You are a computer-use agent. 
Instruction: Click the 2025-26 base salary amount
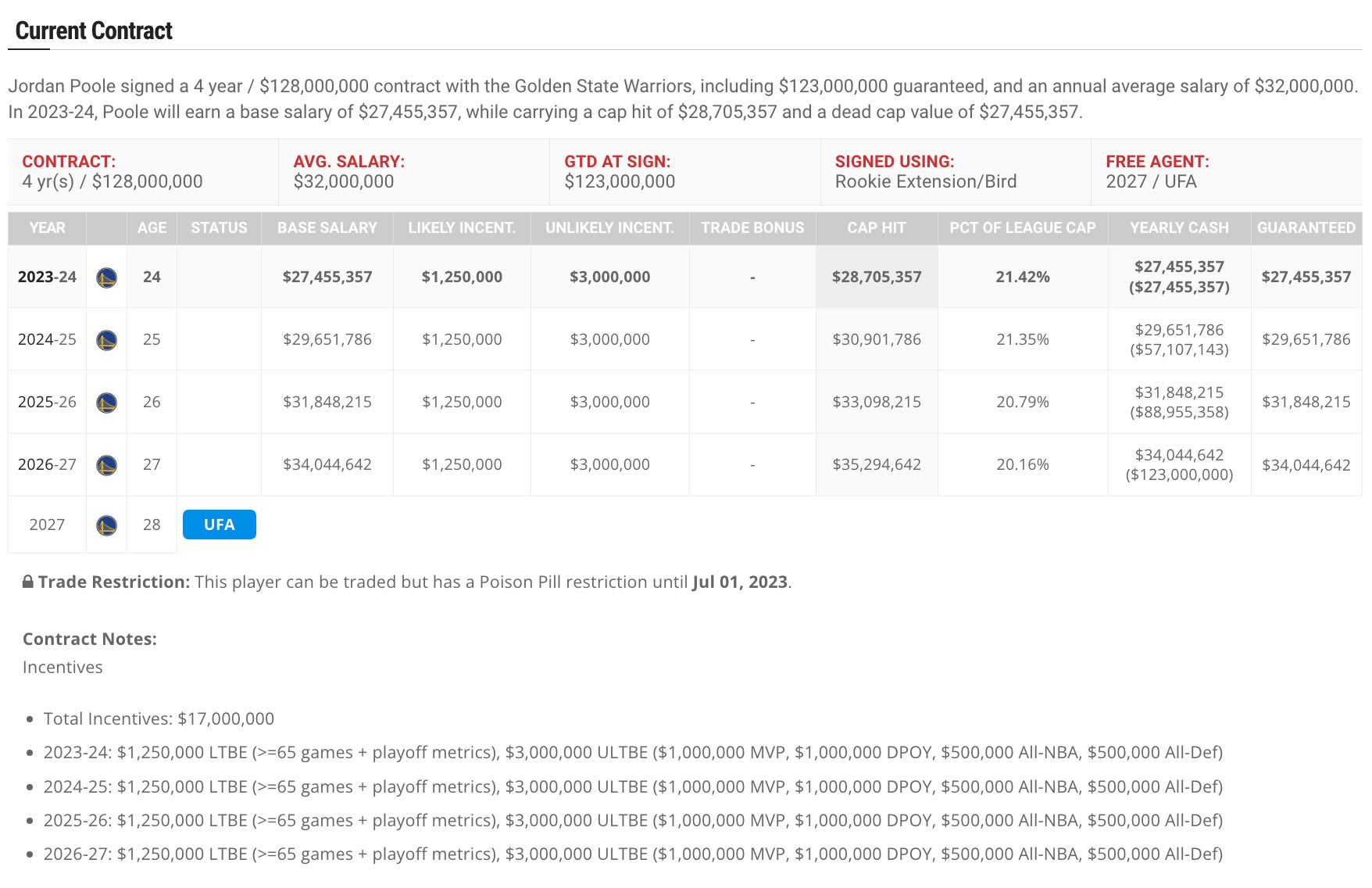tap(327, 402)
